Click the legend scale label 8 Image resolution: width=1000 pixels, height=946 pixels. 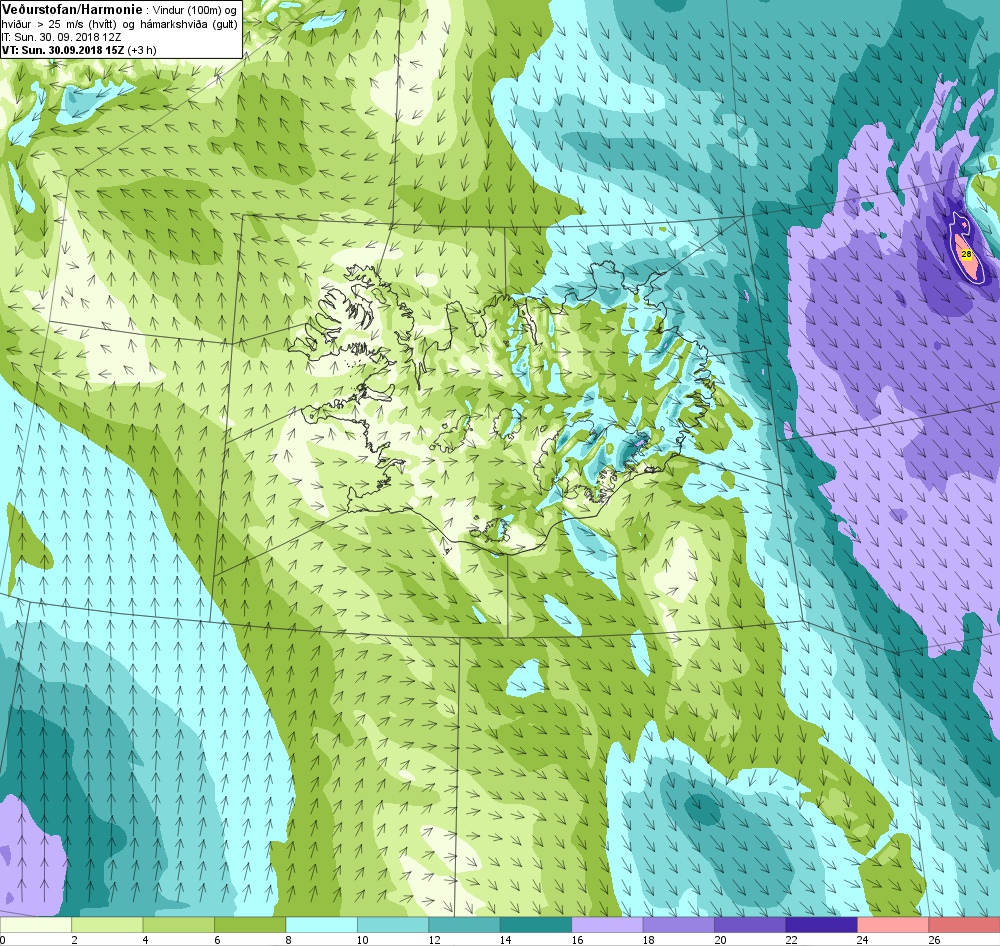(x=289, y=940)
